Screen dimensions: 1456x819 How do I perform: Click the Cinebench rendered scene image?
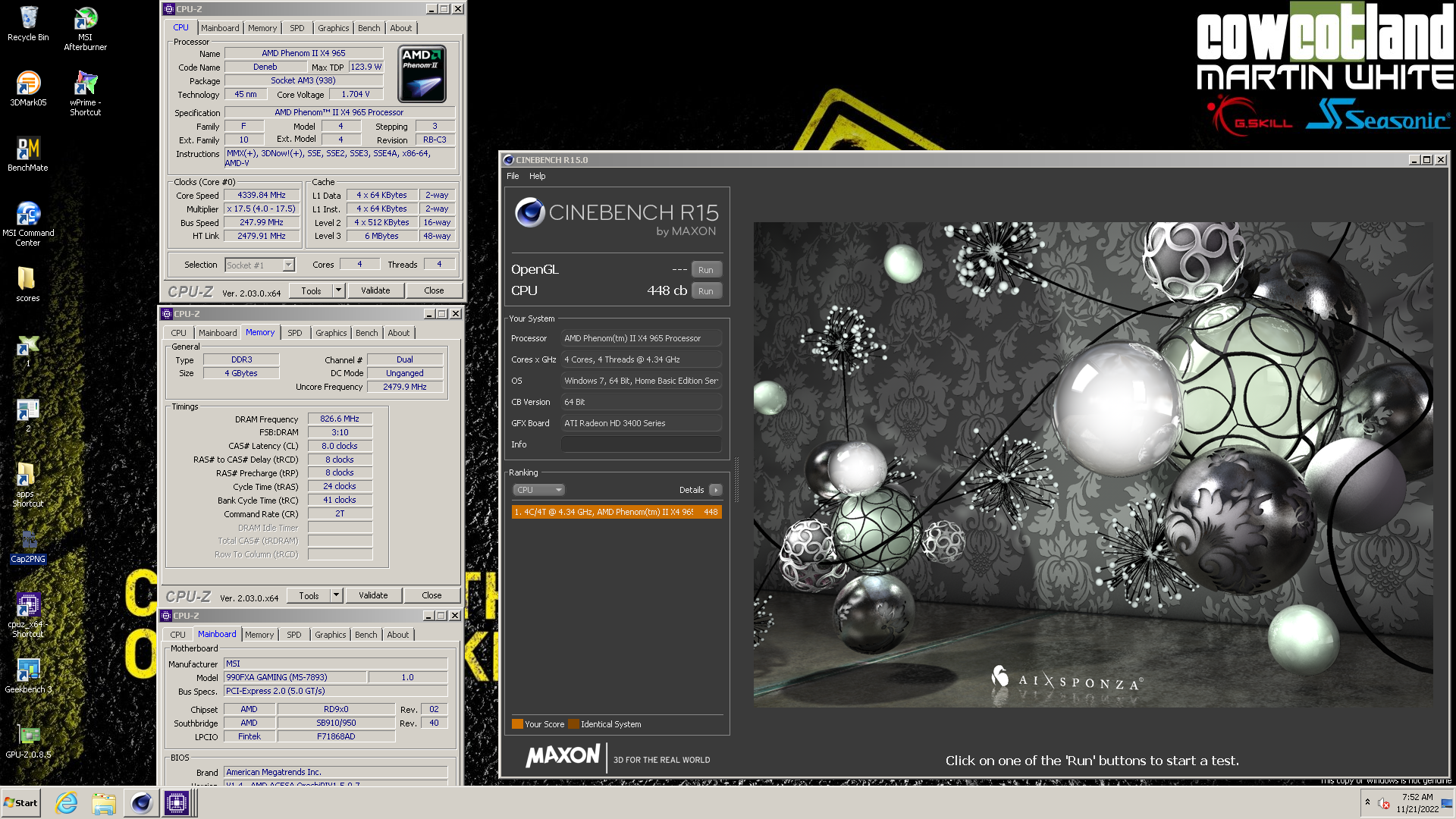click(1093, 464)
